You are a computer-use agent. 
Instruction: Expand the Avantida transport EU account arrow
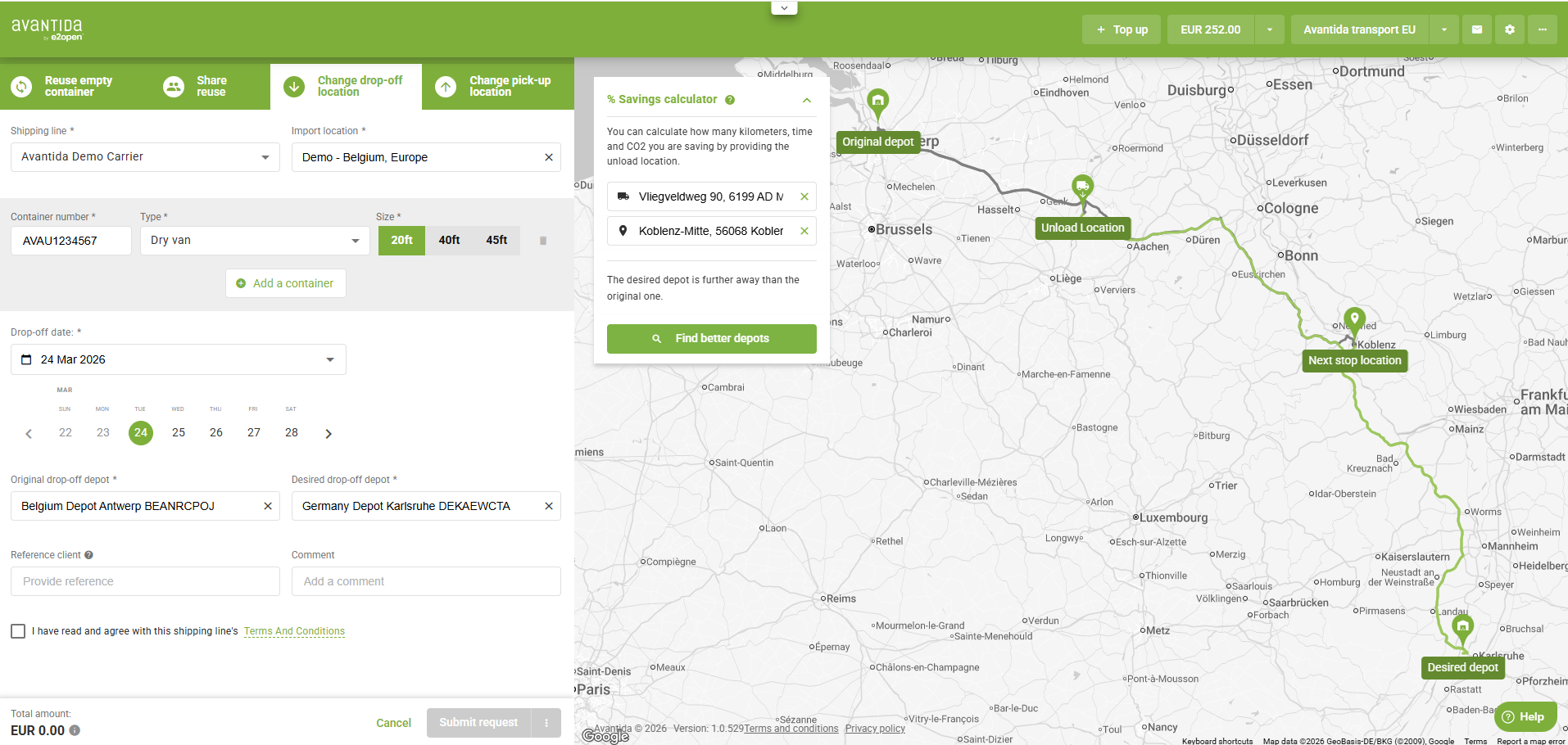coord(1444,29)
